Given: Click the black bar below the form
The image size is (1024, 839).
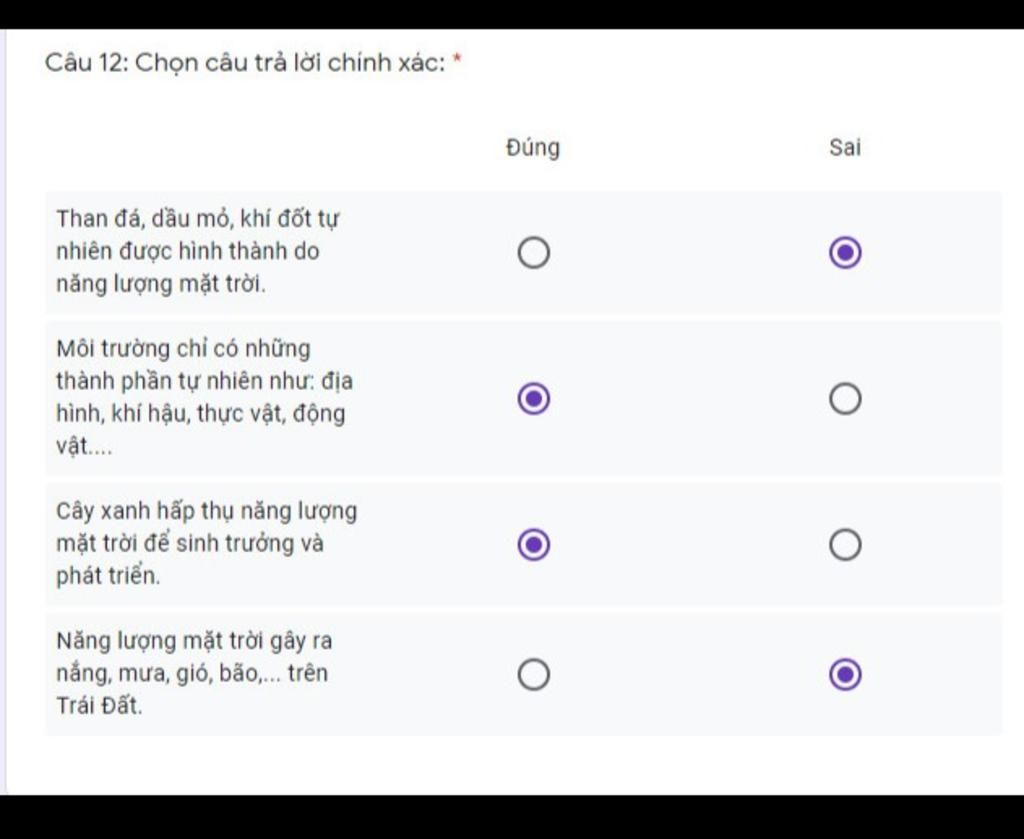Looking at the screenshot, I should 512,817.
